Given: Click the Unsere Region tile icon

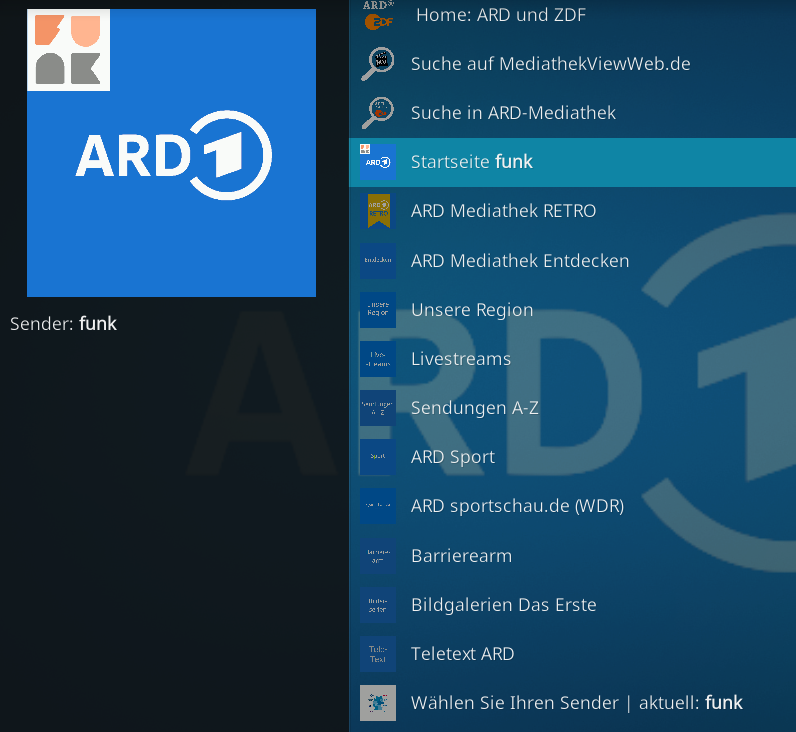Looking at the screenshot, I should (x=378, y=310).
